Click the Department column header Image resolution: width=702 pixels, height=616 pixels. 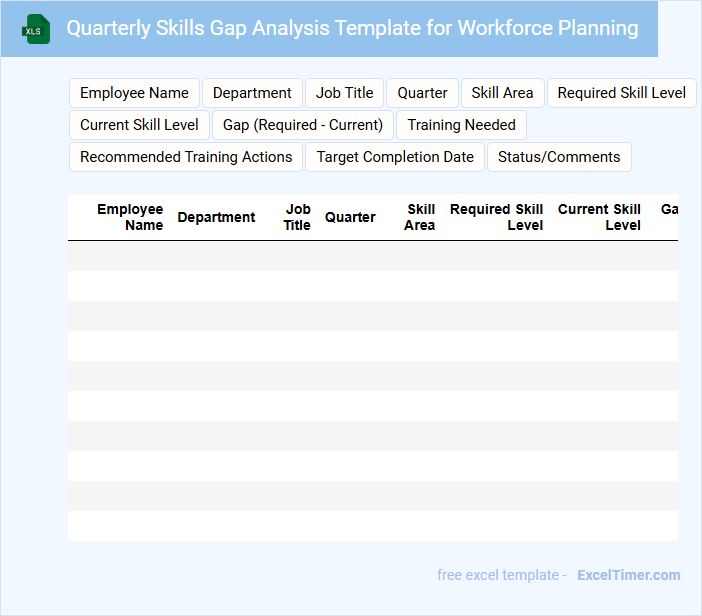coord(216,217)
